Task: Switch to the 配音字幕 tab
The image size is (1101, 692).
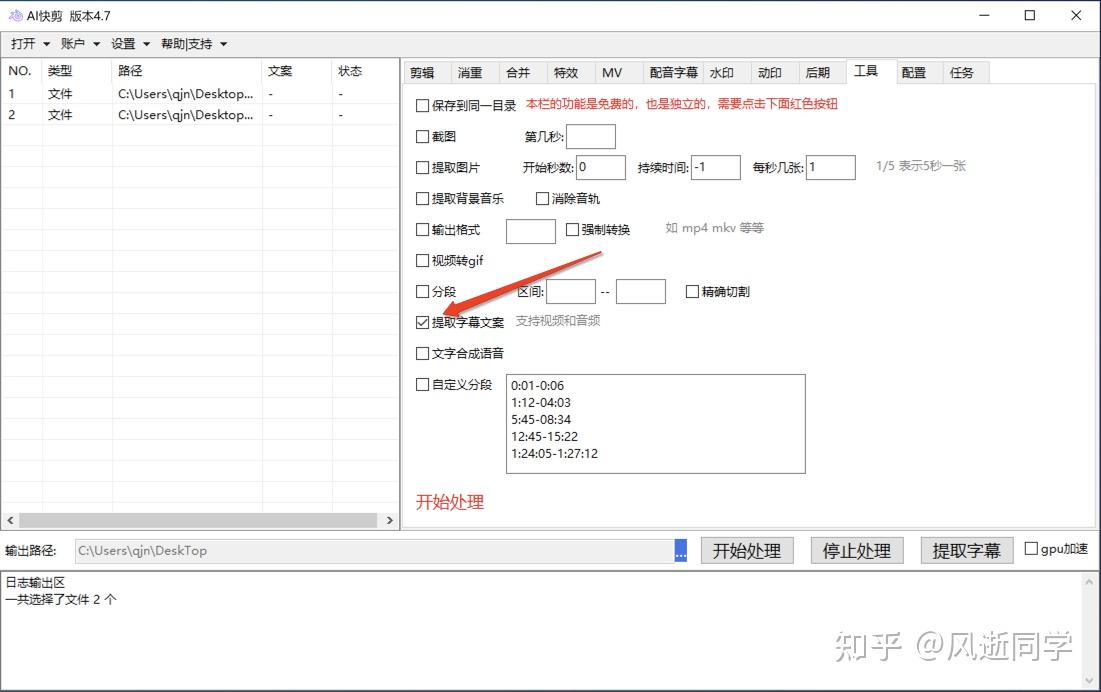Action: [x=675, y=71]
